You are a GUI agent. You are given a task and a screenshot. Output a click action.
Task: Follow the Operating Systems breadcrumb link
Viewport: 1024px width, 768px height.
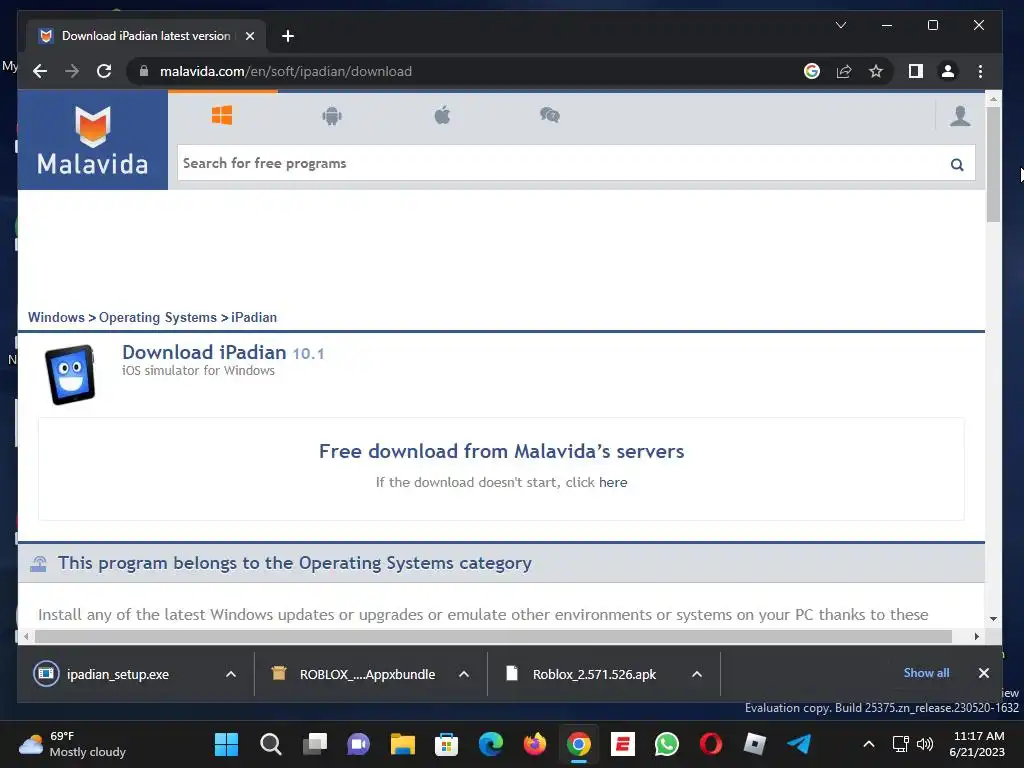(x=157, y=317)
